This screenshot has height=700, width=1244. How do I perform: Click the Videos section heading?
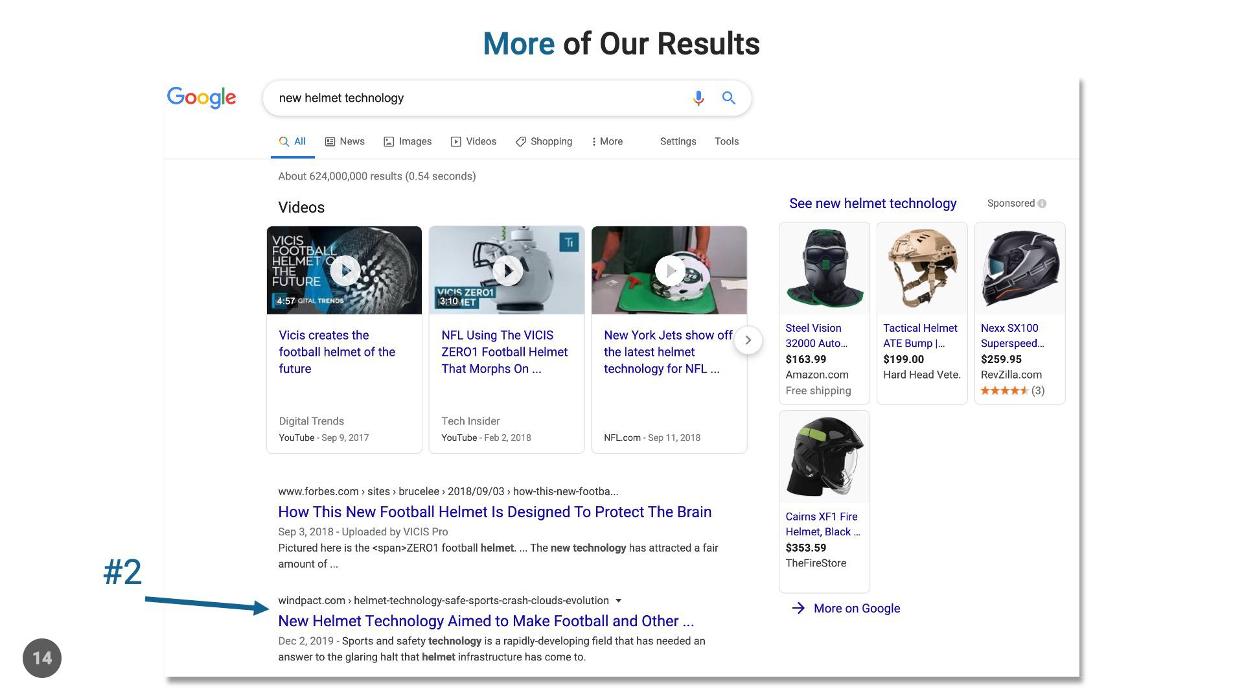[301, 208]
